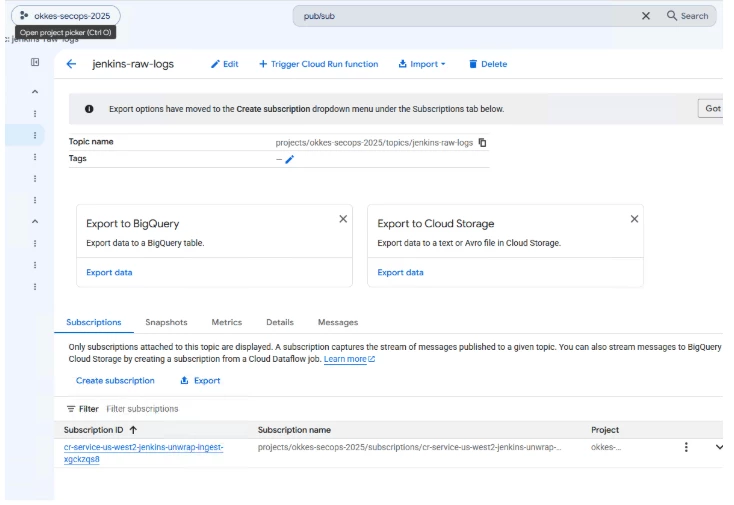The height and width of the screenshot is (505, 734).
Task: Open the Learn more link
Action: 349,359
